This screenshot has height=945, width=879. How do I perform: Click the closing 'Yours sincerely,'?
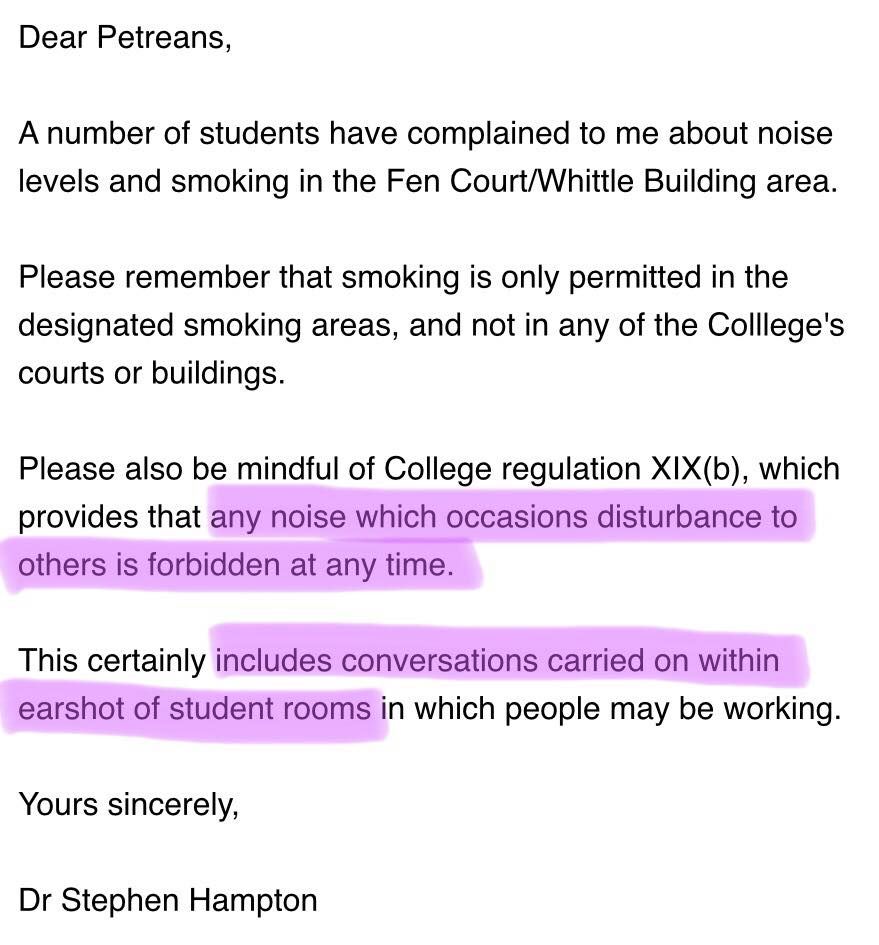pos(128,804)
